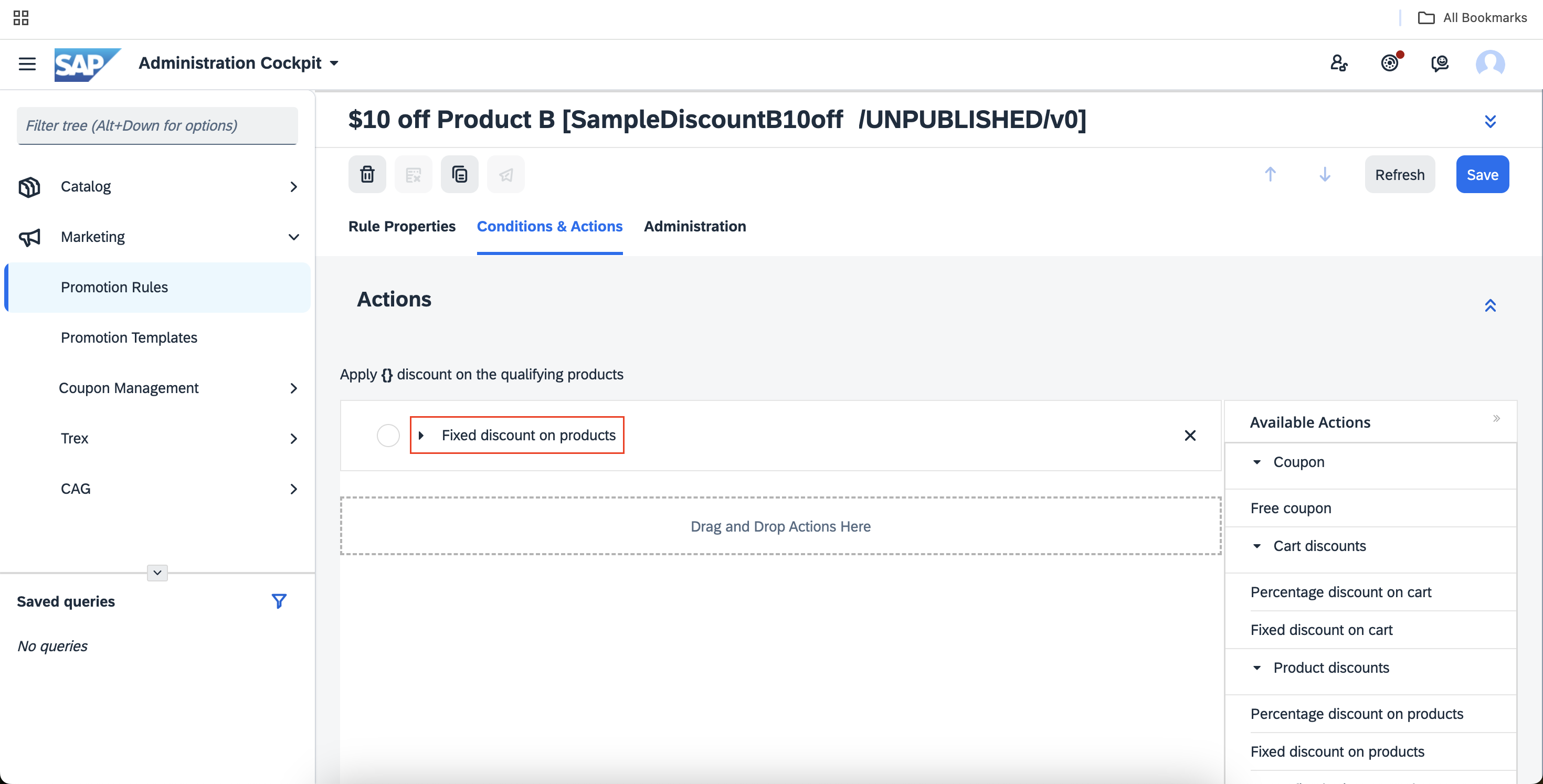The width and height of the screenshot is (1543, 784).
Task: Delete the rule with trash icon
Action: coord(367,174)
